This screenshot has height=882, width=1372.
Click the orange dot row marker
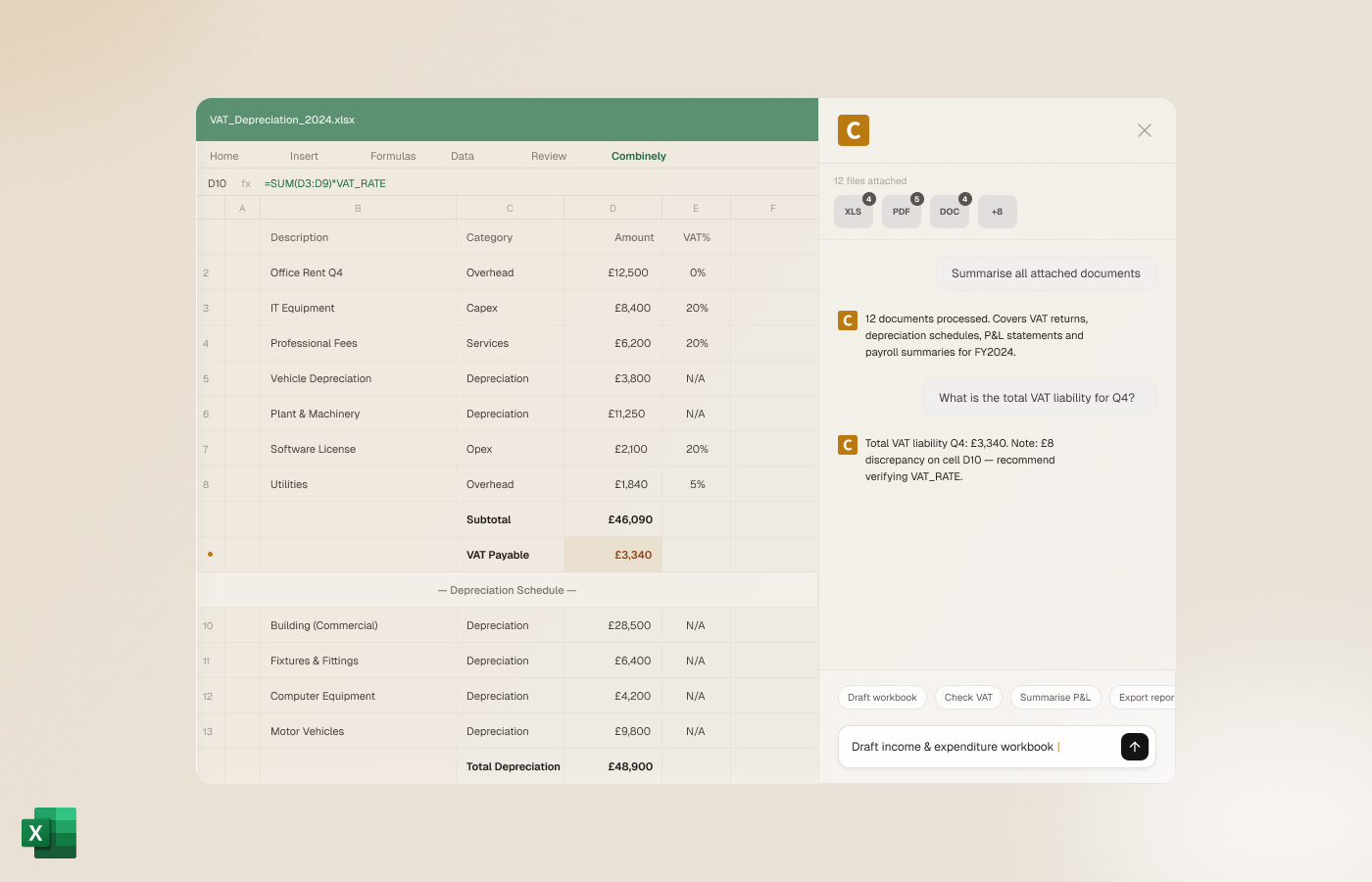210,555
